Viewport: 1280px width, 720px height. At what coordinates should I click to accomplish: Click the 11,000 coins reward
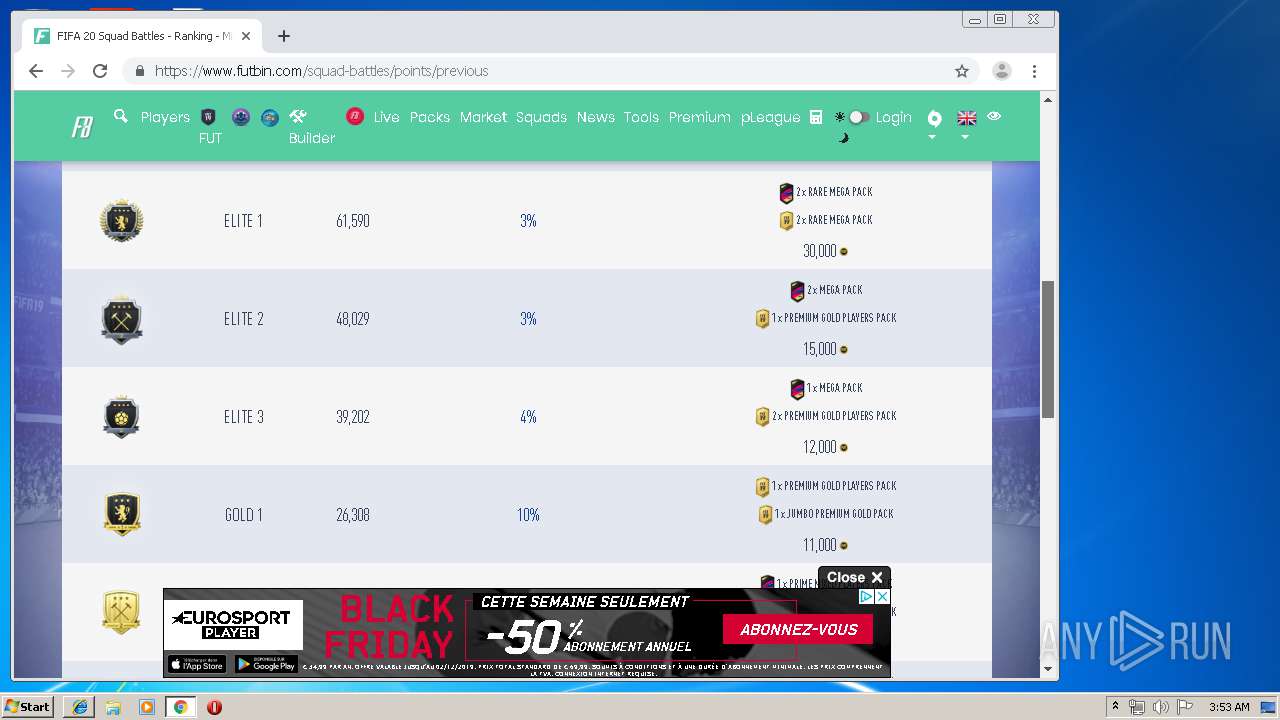[825, 545]
